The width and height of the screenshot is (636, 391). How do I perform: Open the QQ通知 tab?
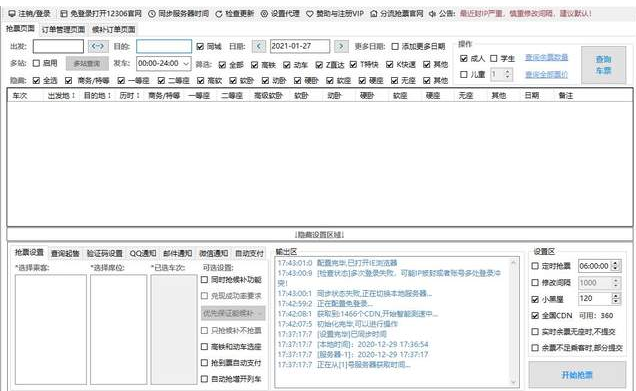tap(143, 253)
